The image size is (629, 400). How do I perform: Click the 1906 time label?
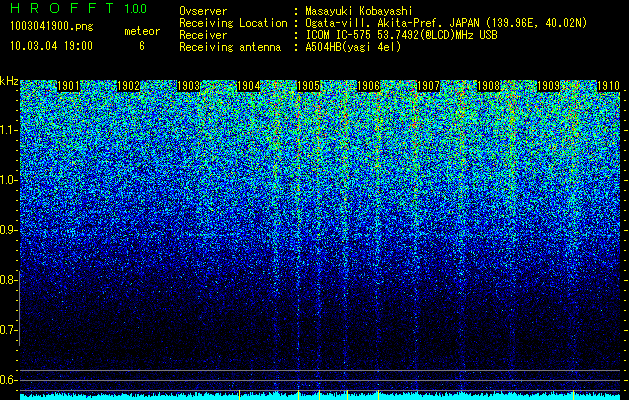(x=368, y=86)
